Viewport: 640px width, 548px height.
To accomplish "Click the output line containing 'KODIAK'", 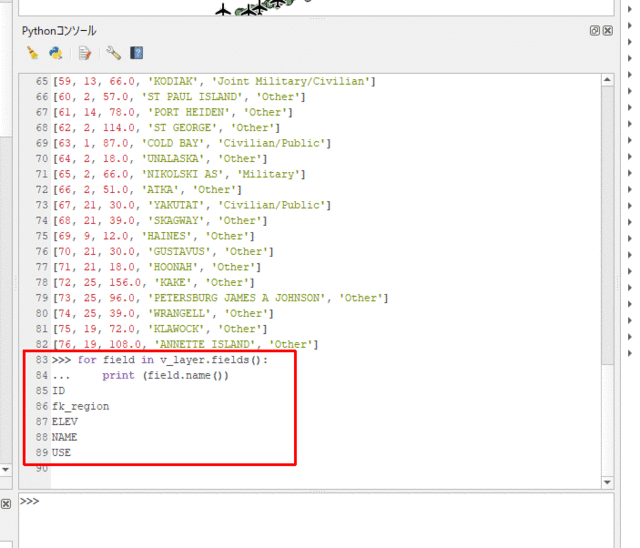I will (214, 81).
